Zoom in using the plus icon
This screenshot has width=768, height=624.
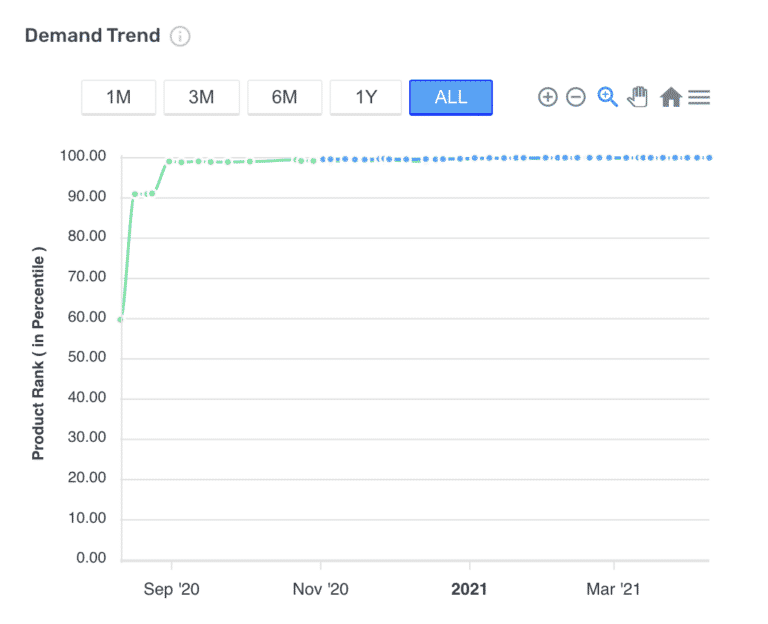pos(547,97)
